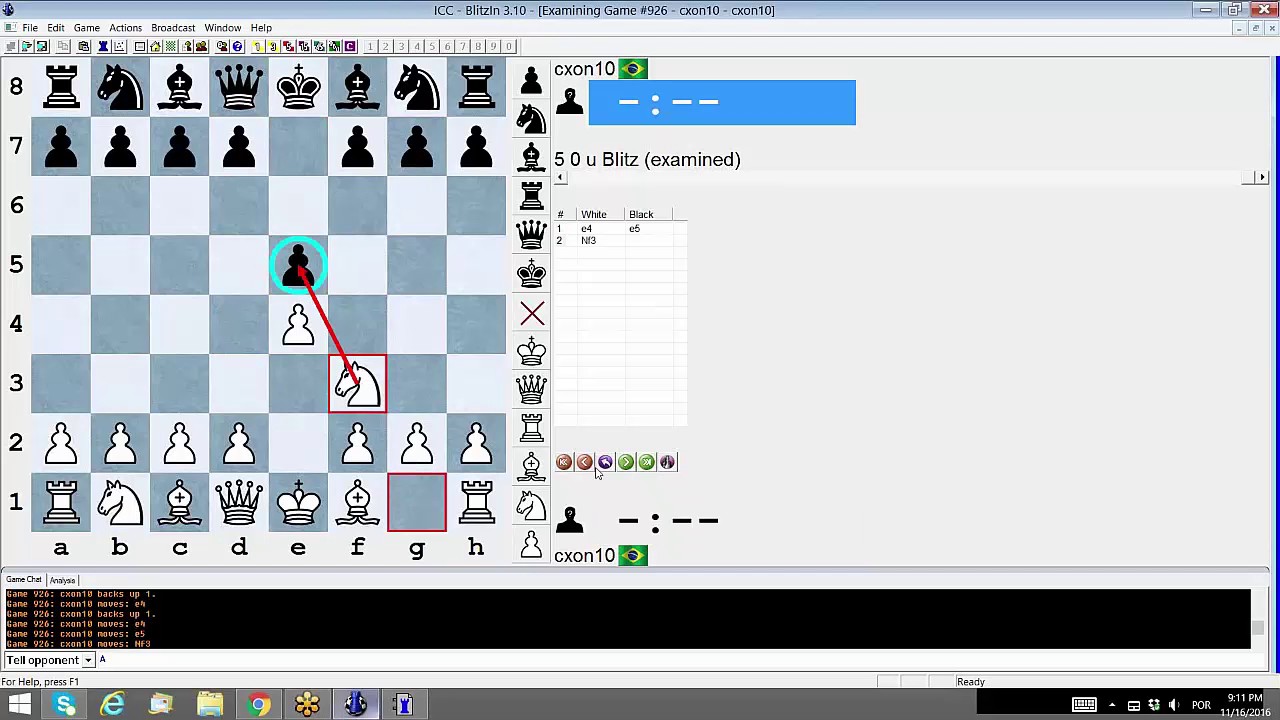Open the File menu
Screen dimensions: 1280x720
[30, 28]
